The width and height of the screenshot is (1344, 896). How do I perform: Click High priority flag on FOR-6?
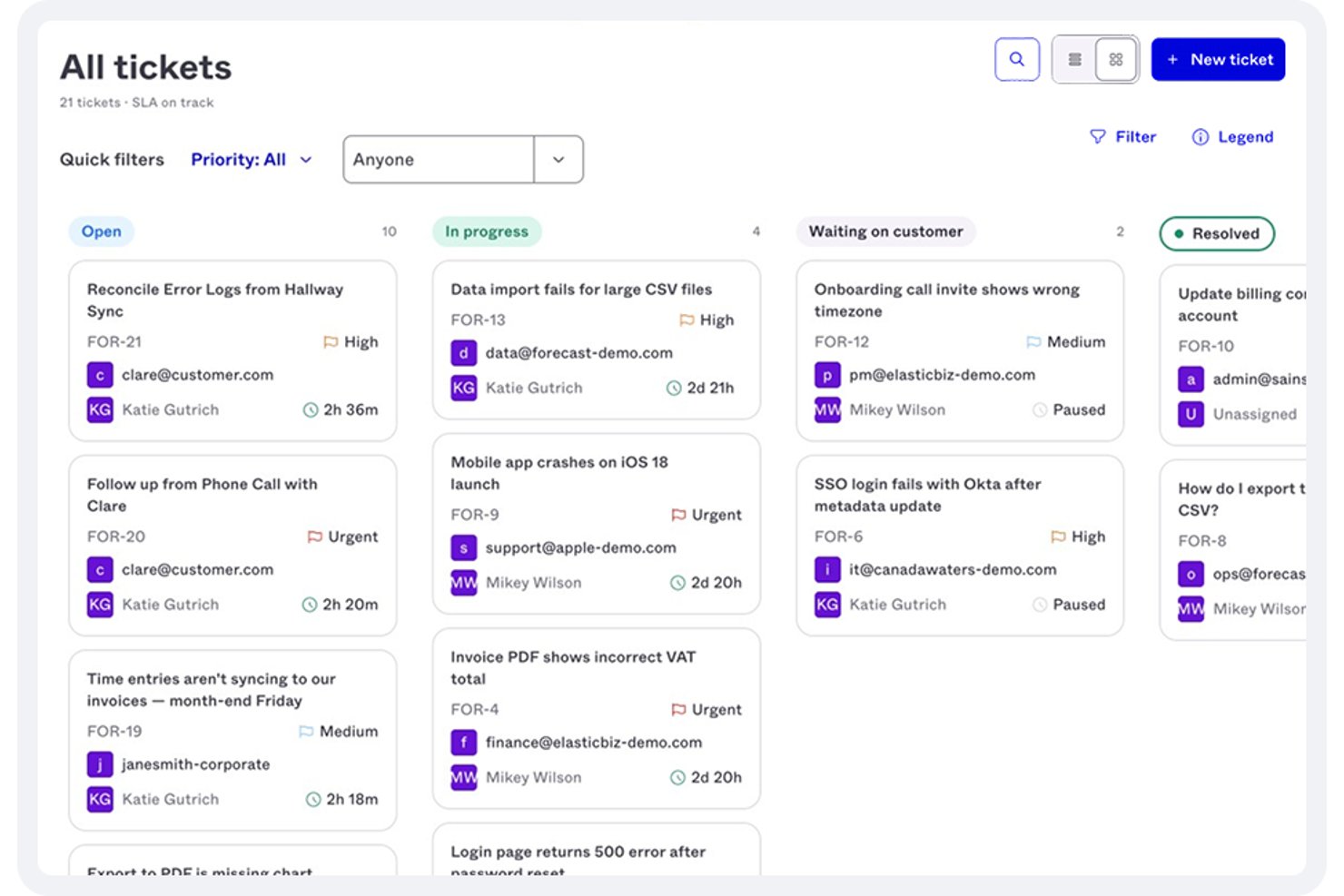[1058, 537]
